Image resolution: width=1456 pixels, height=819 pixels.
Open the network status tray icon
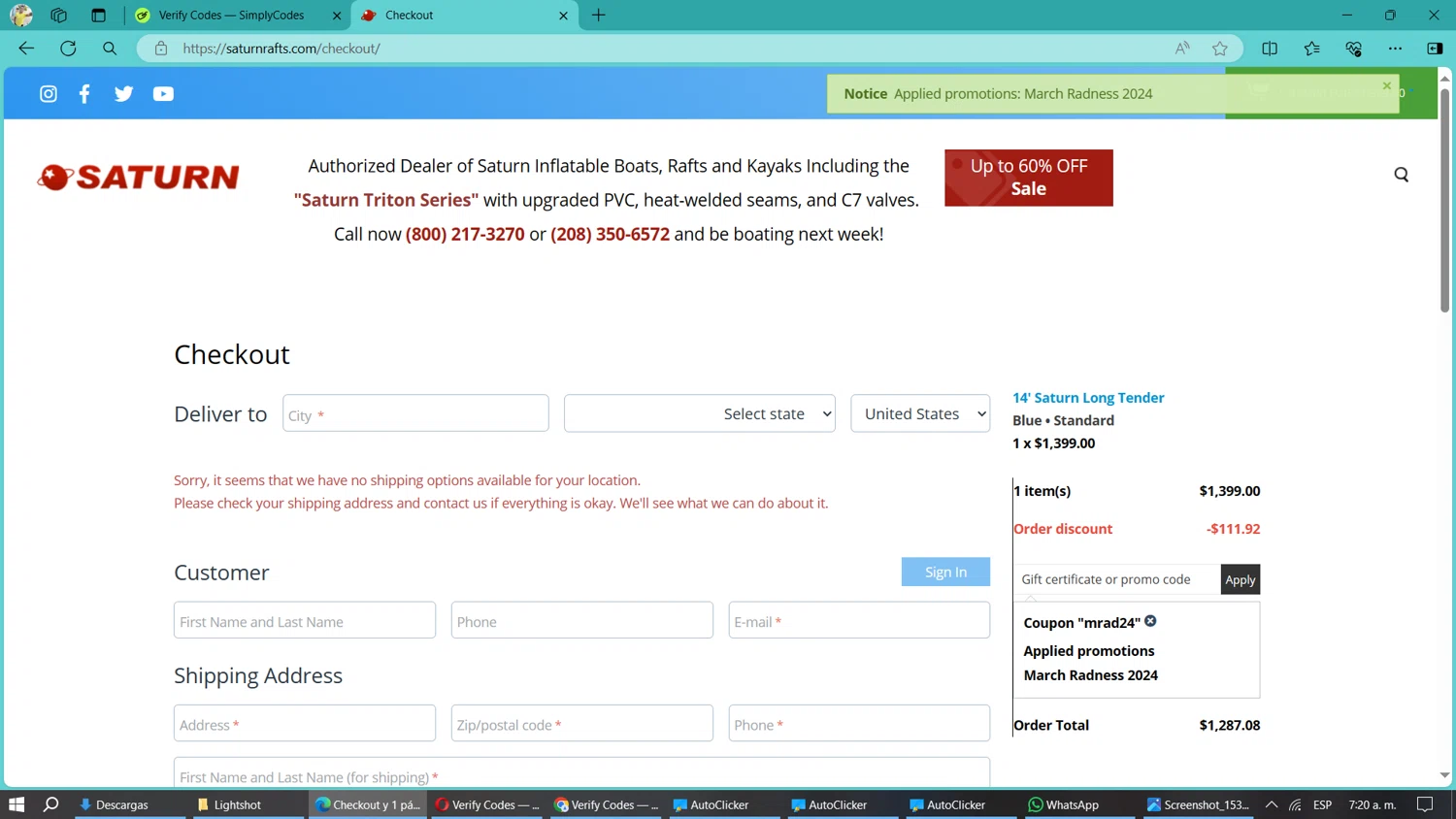point(1296,804)
